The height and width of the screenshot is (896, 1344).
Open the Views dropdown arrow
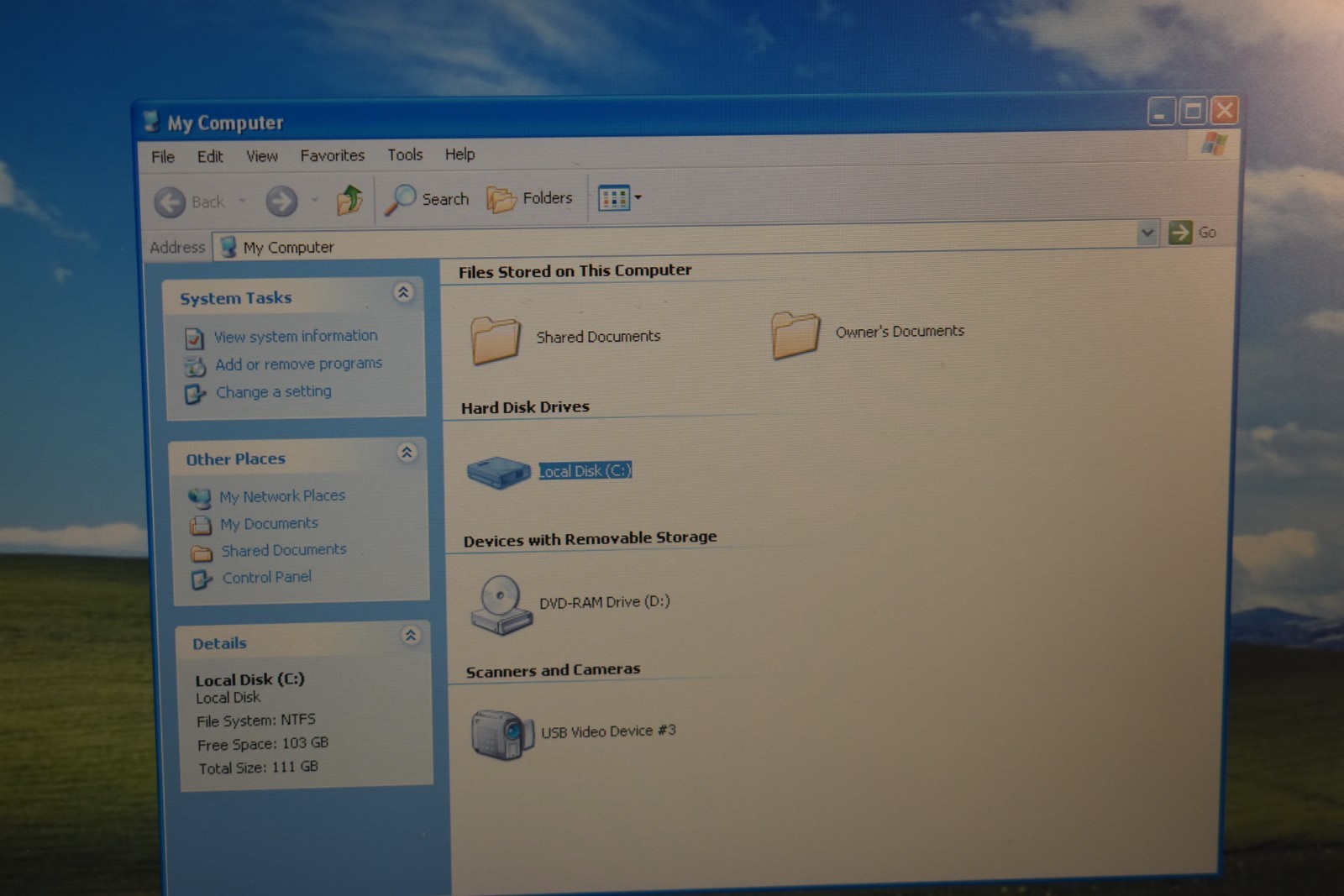click(638, 197)
